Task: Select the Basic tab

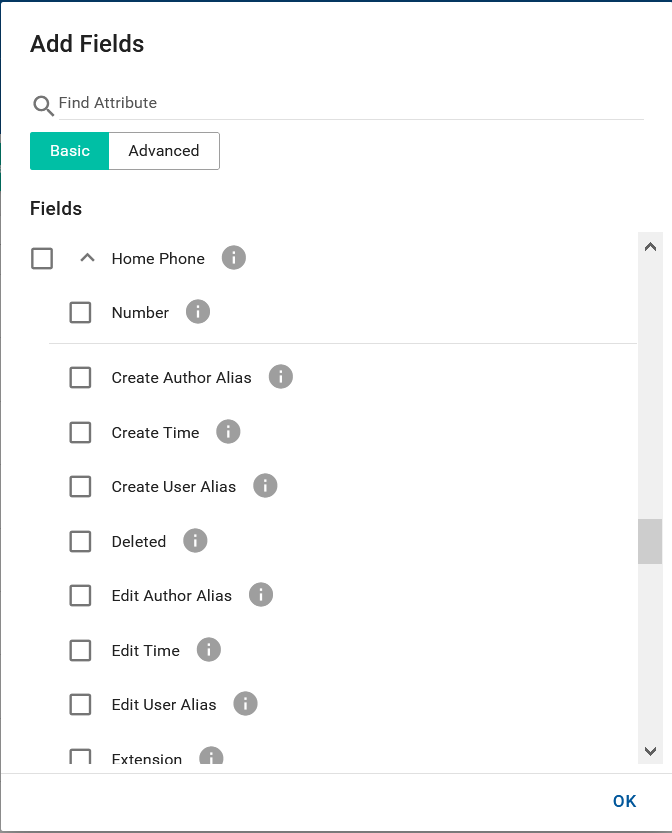Action: click(68, 150)
